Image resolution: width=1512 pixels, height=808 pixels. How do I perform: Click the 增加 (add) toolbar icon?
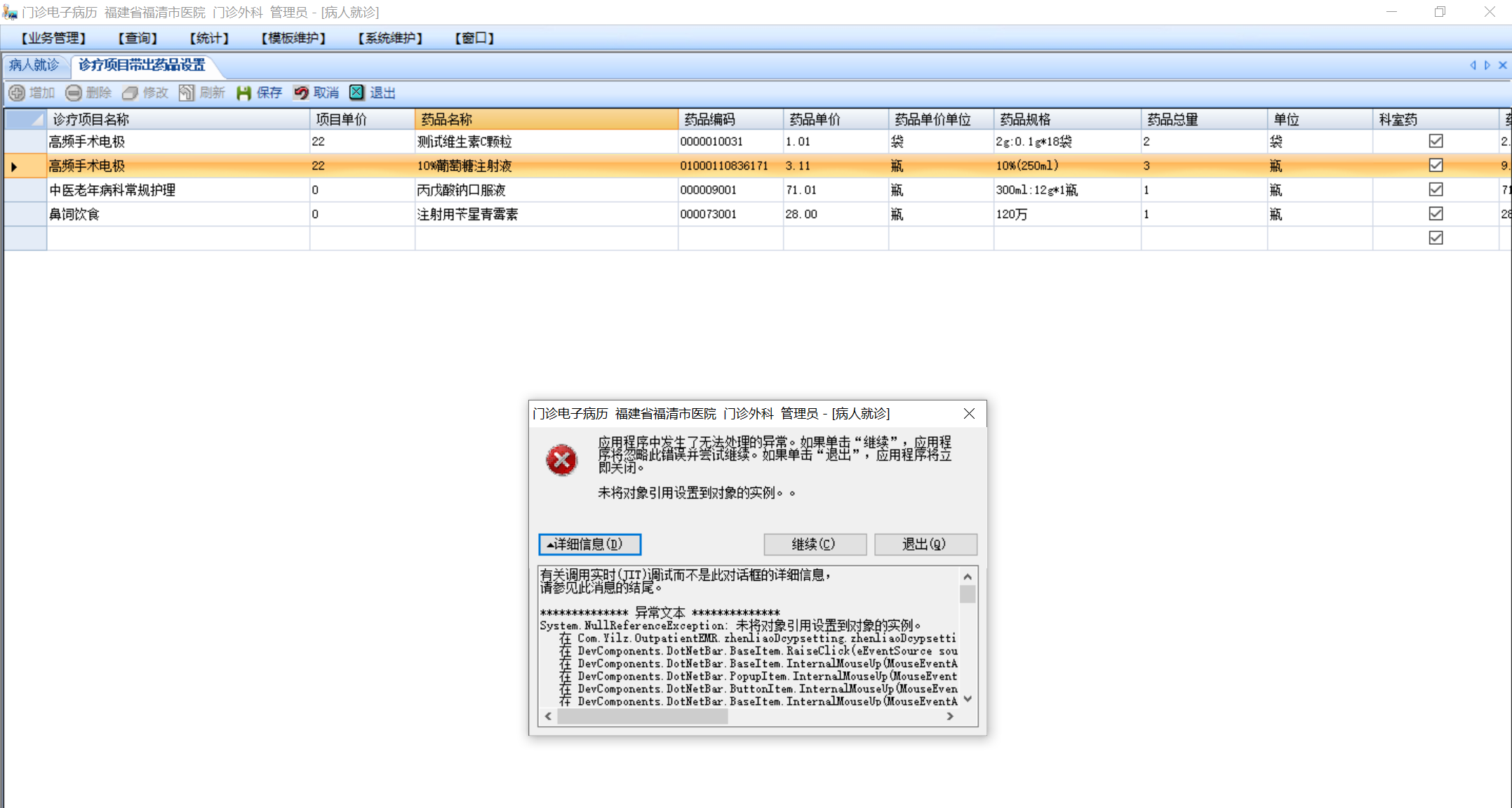tap(18, 93)
